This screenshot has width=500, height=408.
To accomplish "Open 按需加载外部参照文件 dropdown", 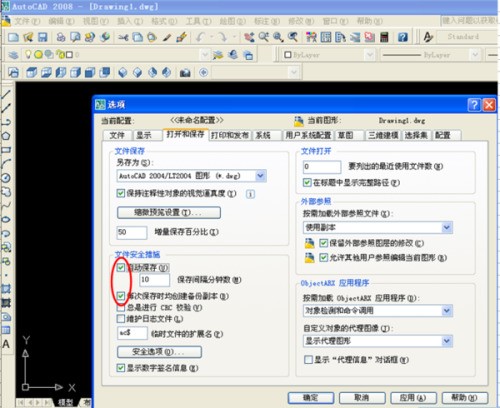I will (447, 228).
